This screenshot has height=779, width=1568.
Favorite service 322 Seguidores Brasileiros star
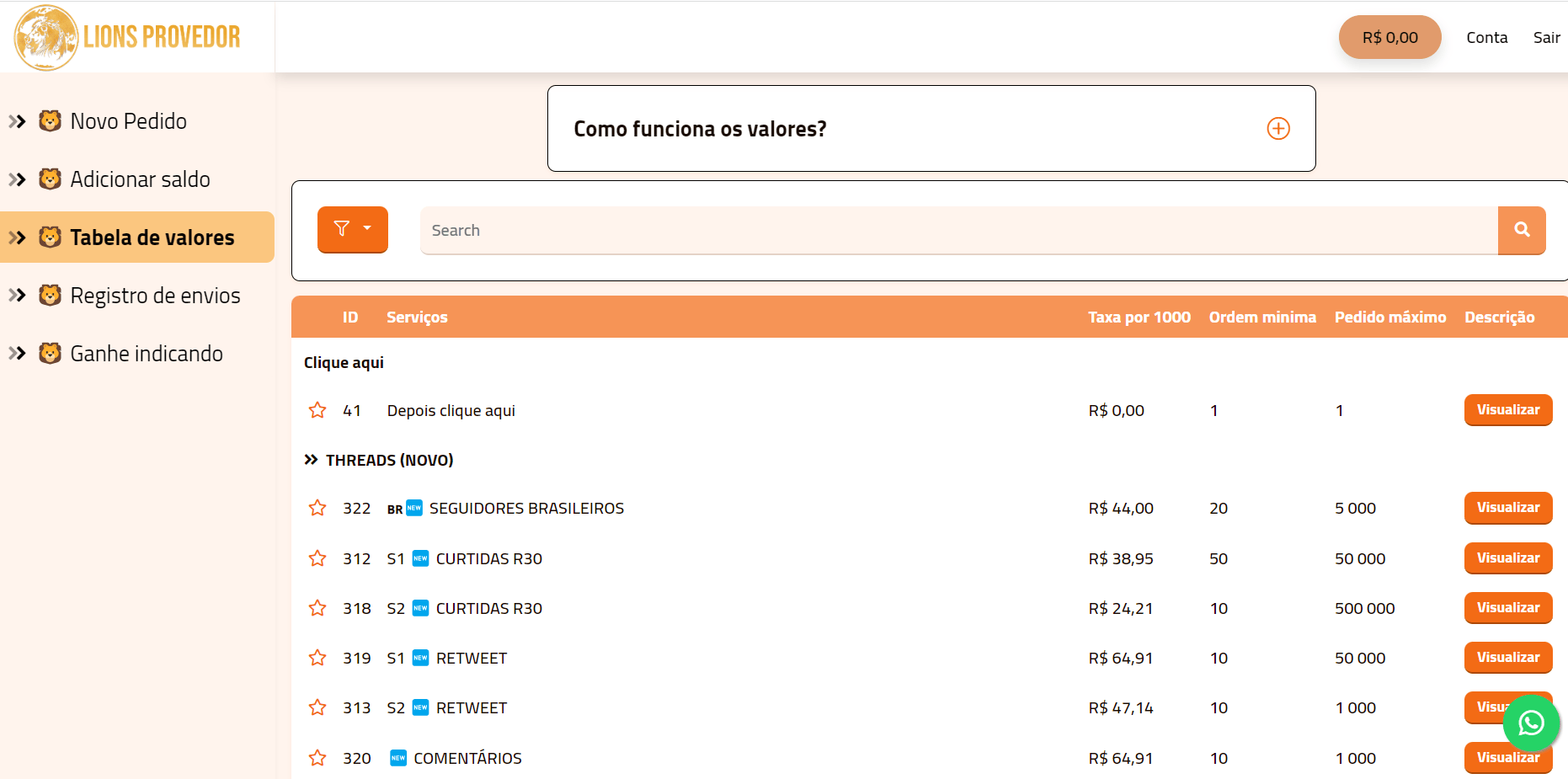click(x=317, y=508)
